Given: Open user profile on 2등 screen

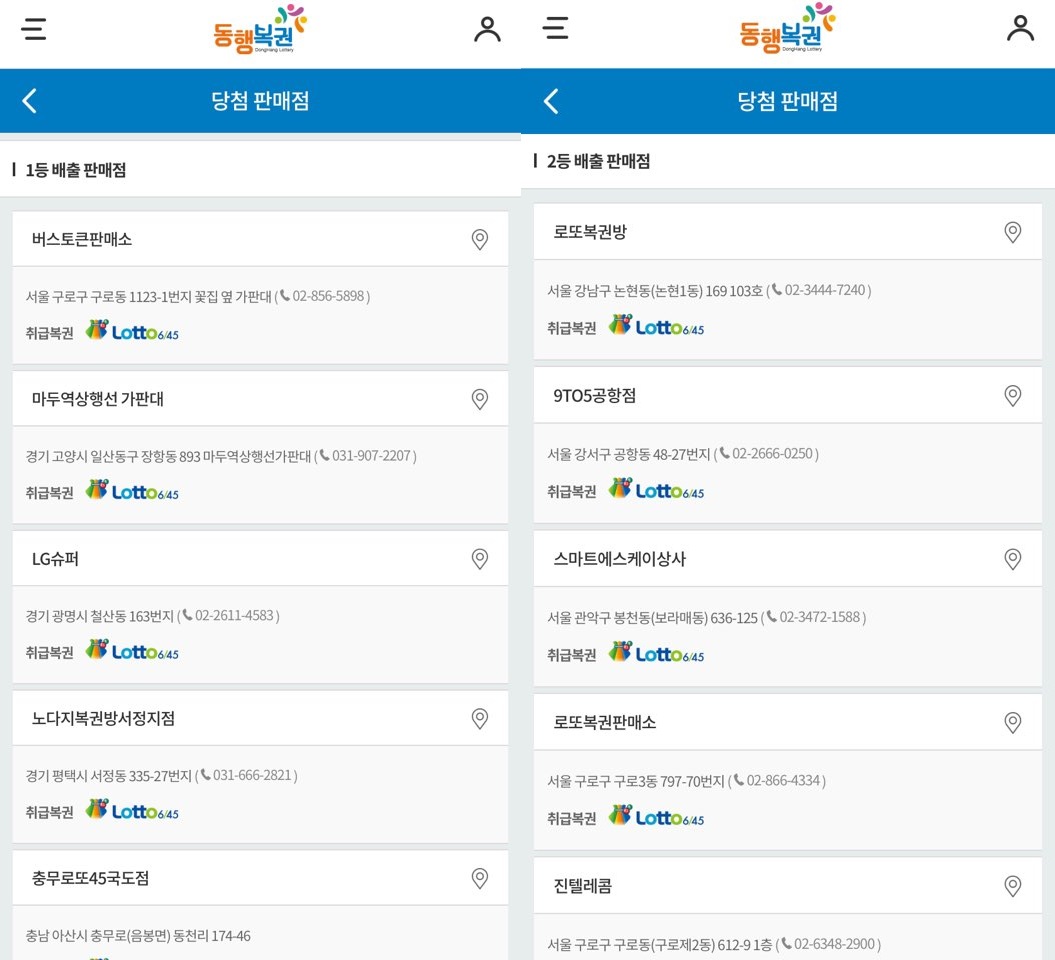Looking at the screenshot, I should click(1020, 28).
